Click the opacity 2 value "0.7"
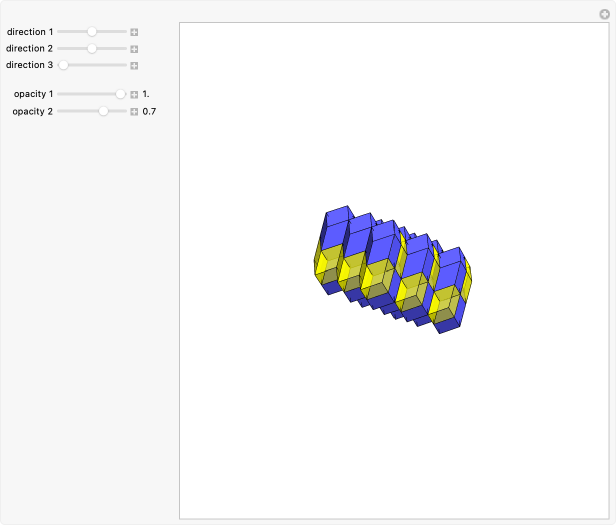This screenshot has width=616, height=526. pyautogui.click(x=149, y=111)
